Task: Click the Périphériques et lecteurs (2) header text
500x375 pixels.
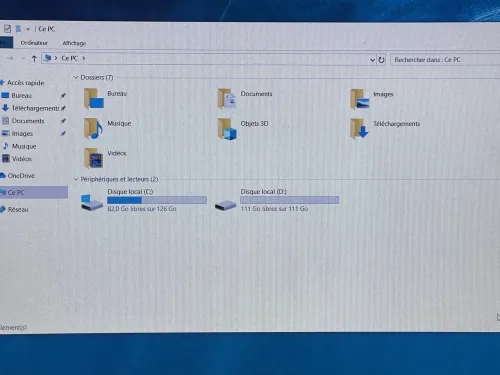Action: pyautogui.click(x=119, y=179)
